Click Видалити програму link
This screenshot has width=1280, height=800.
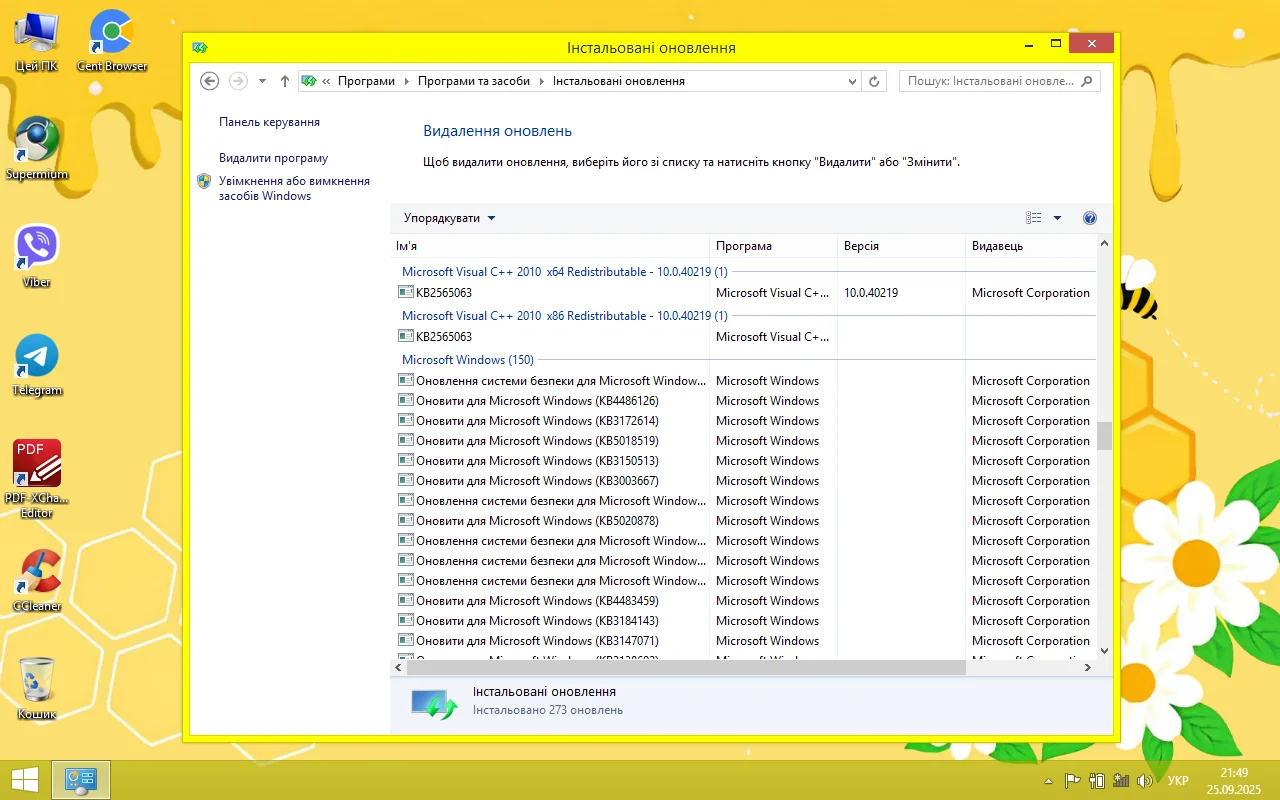click(x=273, y=158)
